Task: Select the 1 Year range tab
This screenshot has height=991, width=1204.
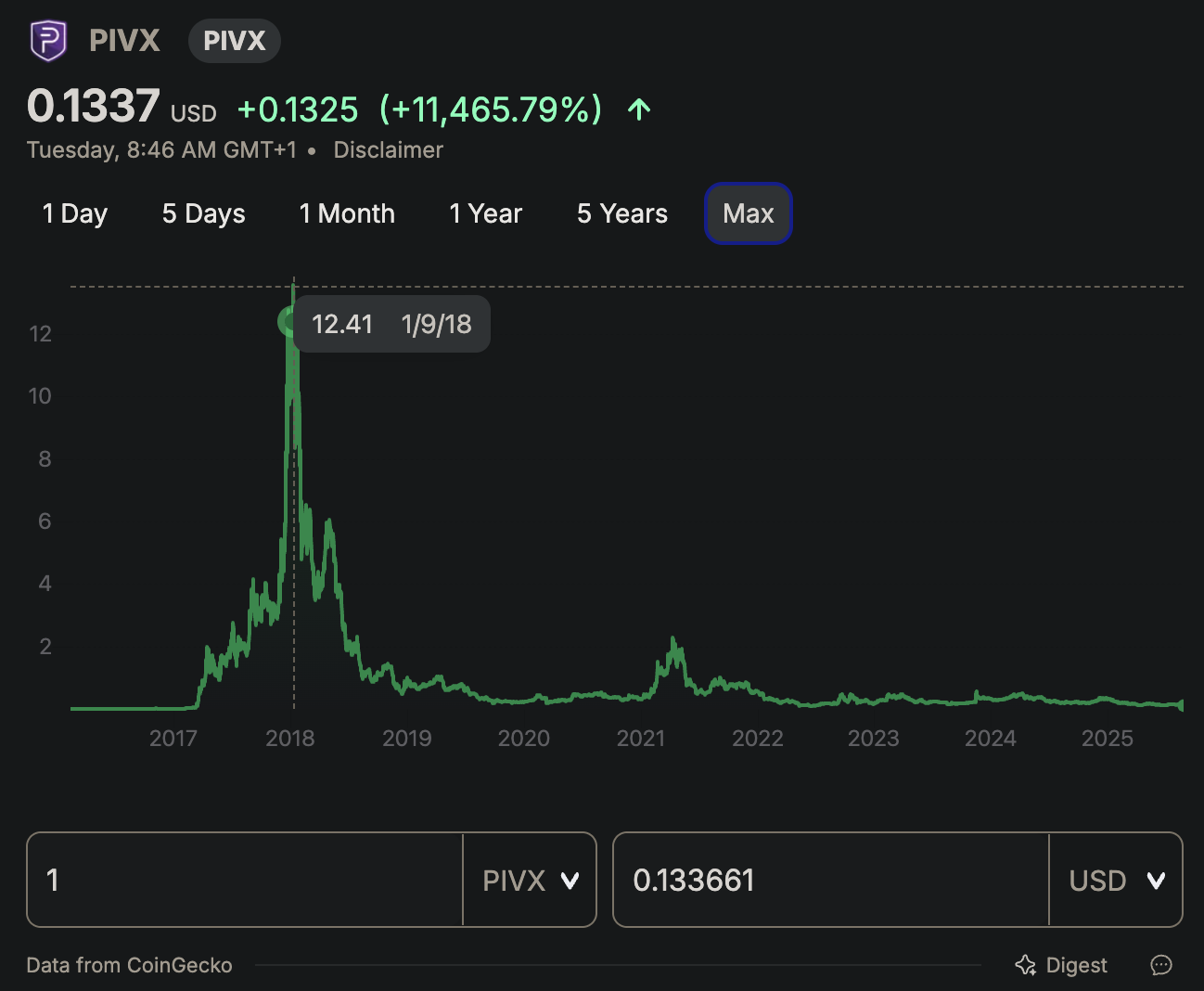Action: [486, 213]
